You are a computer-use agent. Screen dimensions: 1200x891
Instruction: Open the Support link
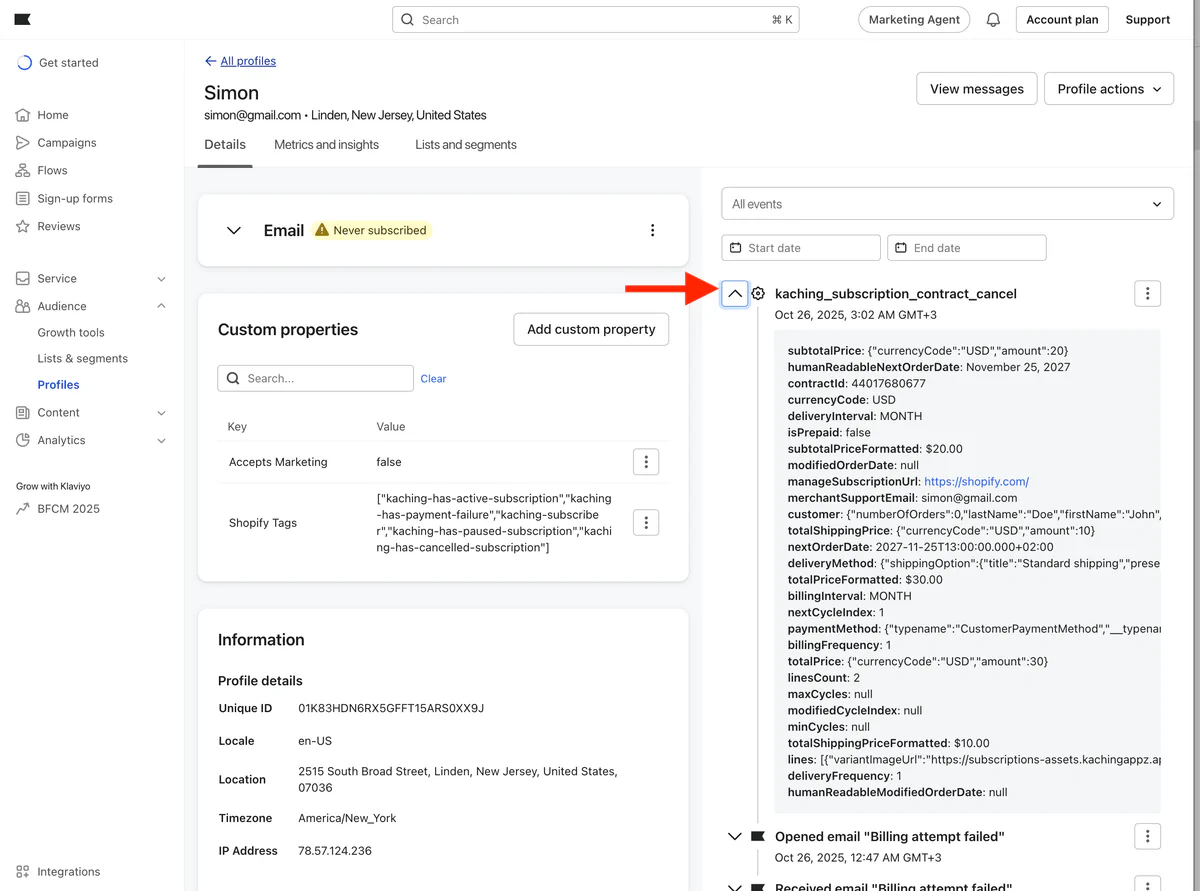pos(1147,20)
